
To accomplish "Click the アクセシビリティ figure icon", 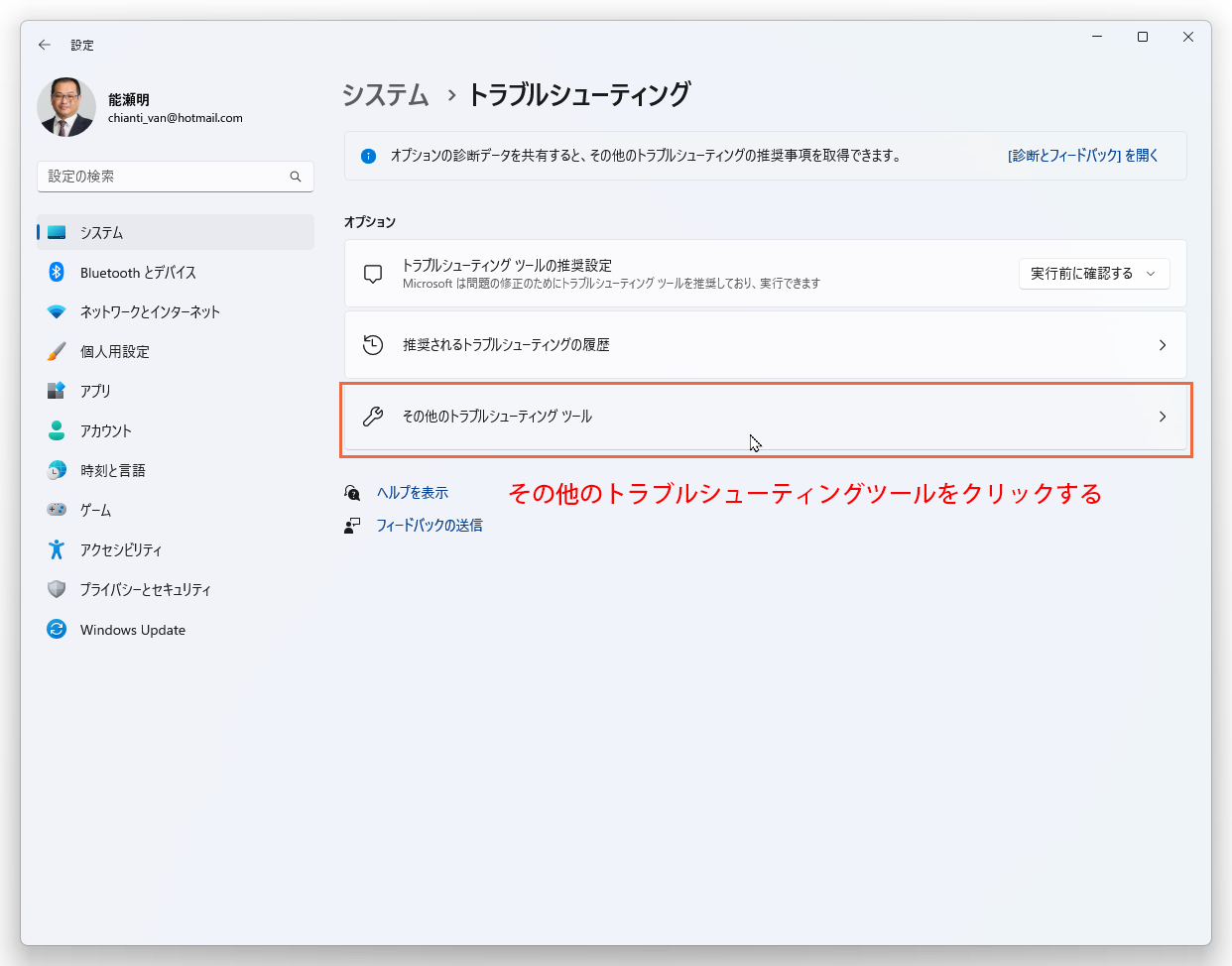I will click(x=57, y=549).
